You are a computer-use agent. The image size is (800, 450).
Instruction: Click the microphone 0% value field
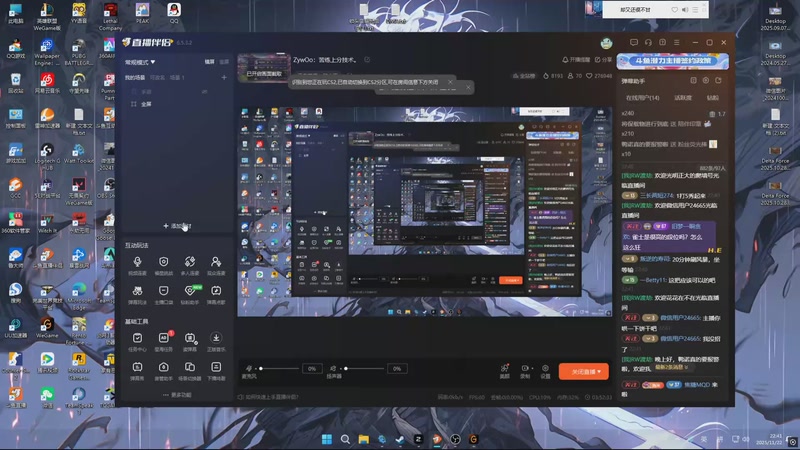coord(312,368)
